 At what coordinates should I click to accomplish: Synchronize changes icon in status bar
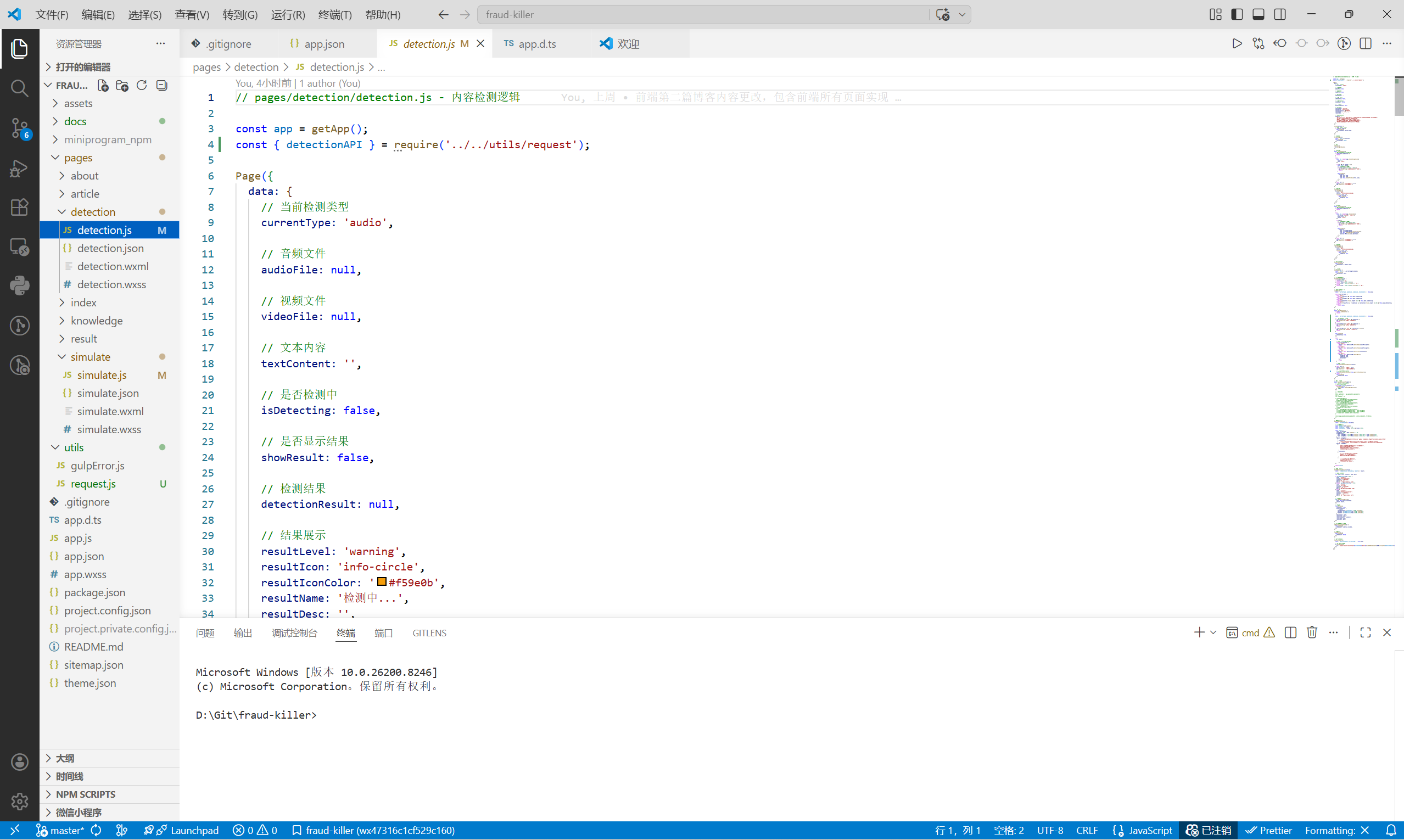tap(96, 830)
